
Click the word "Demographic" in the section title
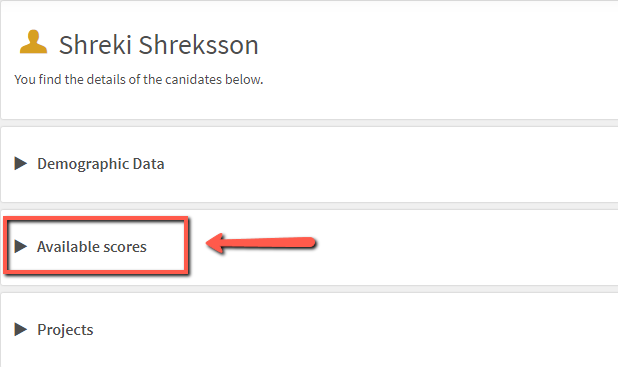83,164
